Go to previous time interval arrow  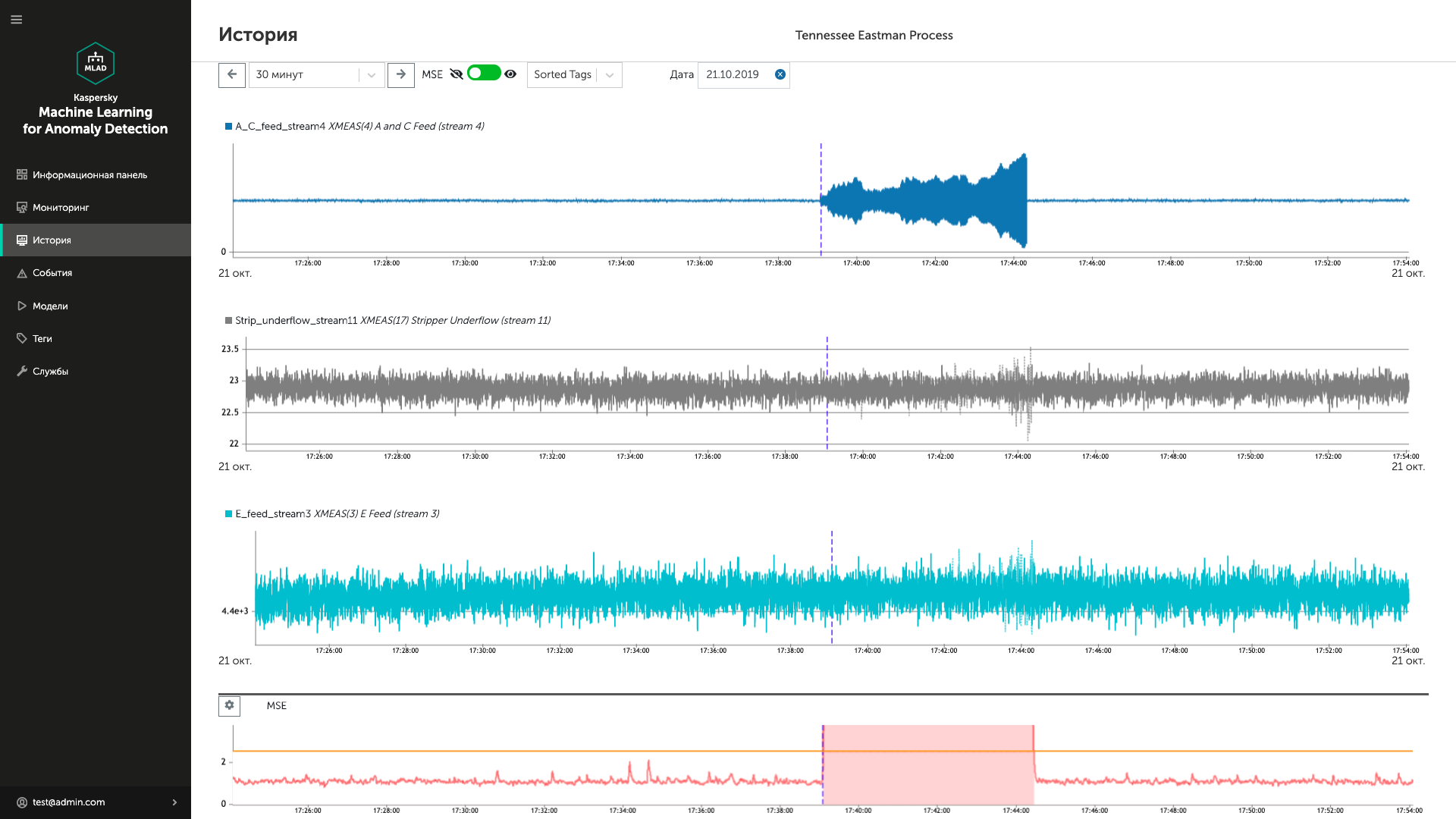click(x=232, y=74)
